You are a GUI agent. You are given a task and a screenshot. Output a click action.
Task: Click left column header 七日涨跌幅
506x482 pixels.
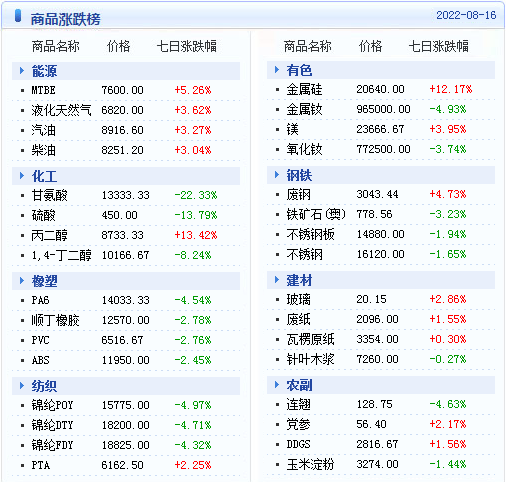click(187, 46)
